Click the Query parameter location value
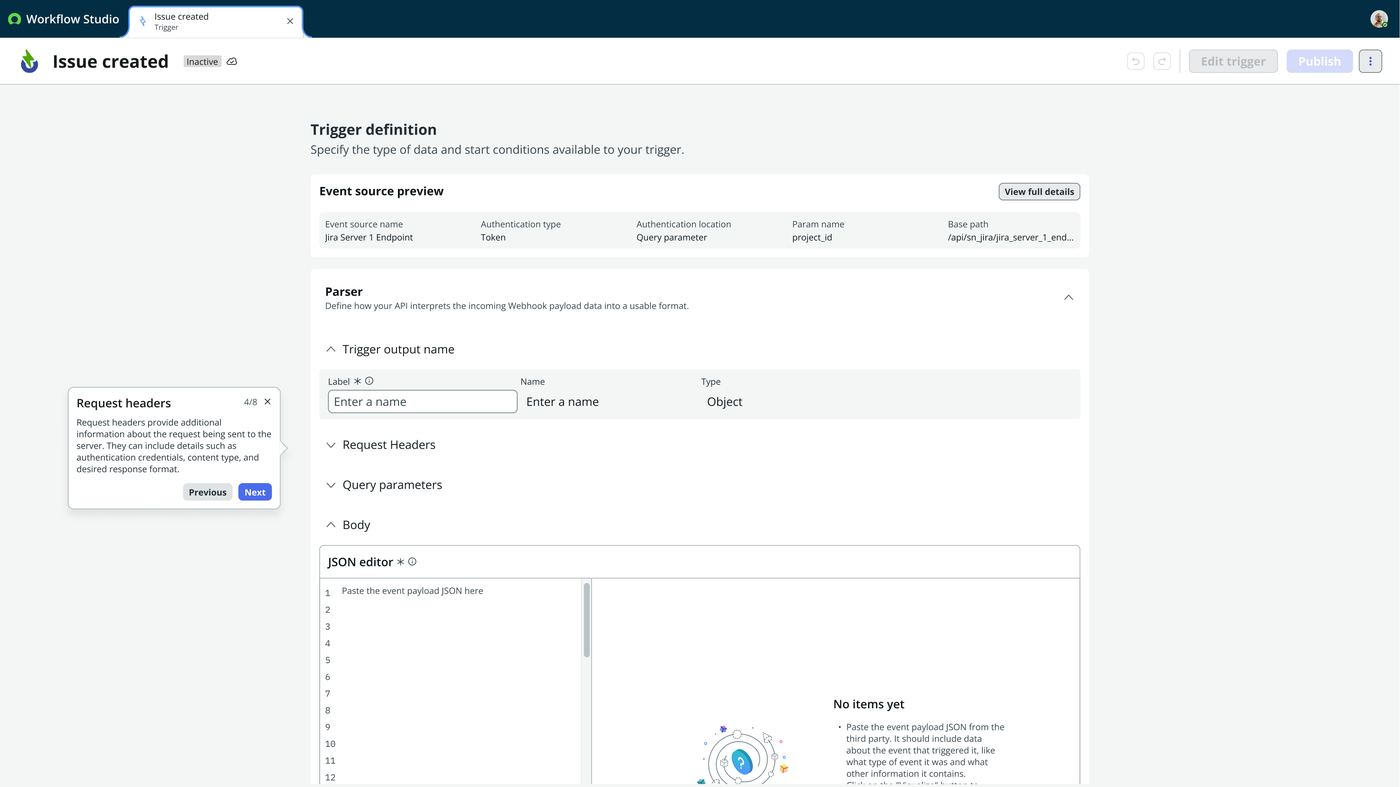The height and width of the screenshot is (787, 1400). click(x=672, y=238)
